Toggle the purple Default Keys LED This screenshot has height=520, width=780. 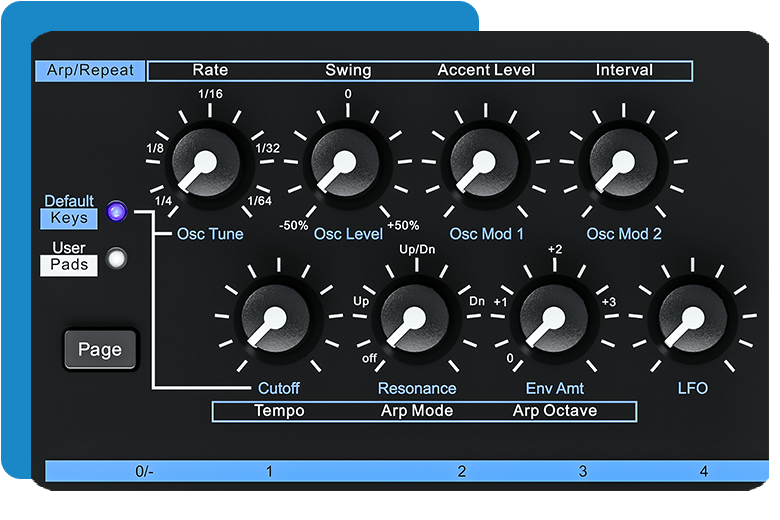click(x=118, y=210)
